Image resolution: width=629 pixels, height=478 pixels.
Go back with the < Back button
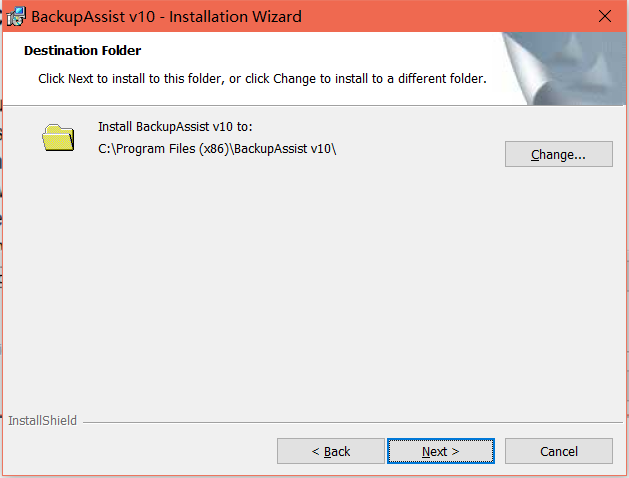(331, 451)
